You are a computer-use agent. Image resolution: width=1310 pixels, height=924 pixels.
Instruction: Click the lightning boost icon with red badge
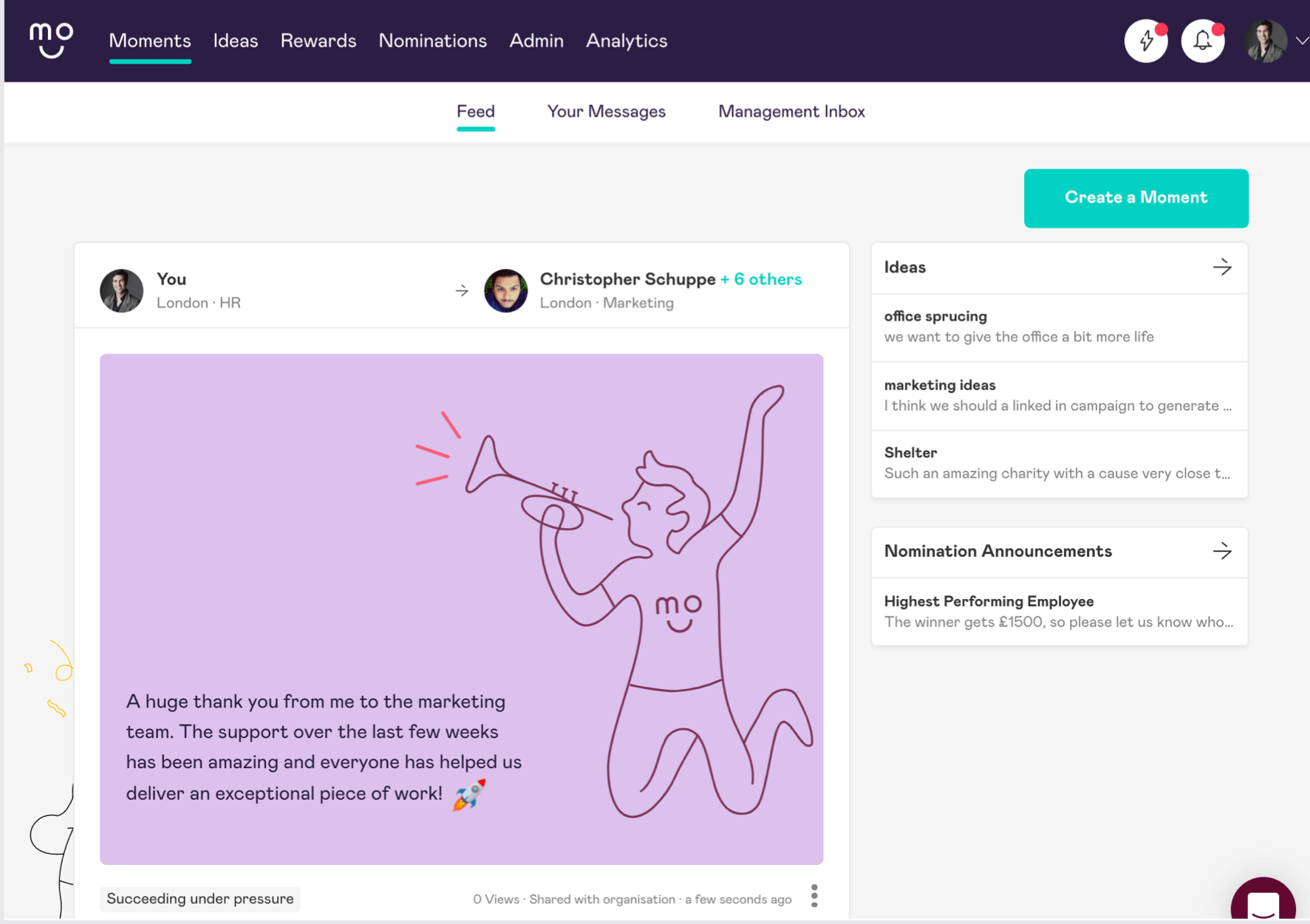click(x=1146, y=41)
